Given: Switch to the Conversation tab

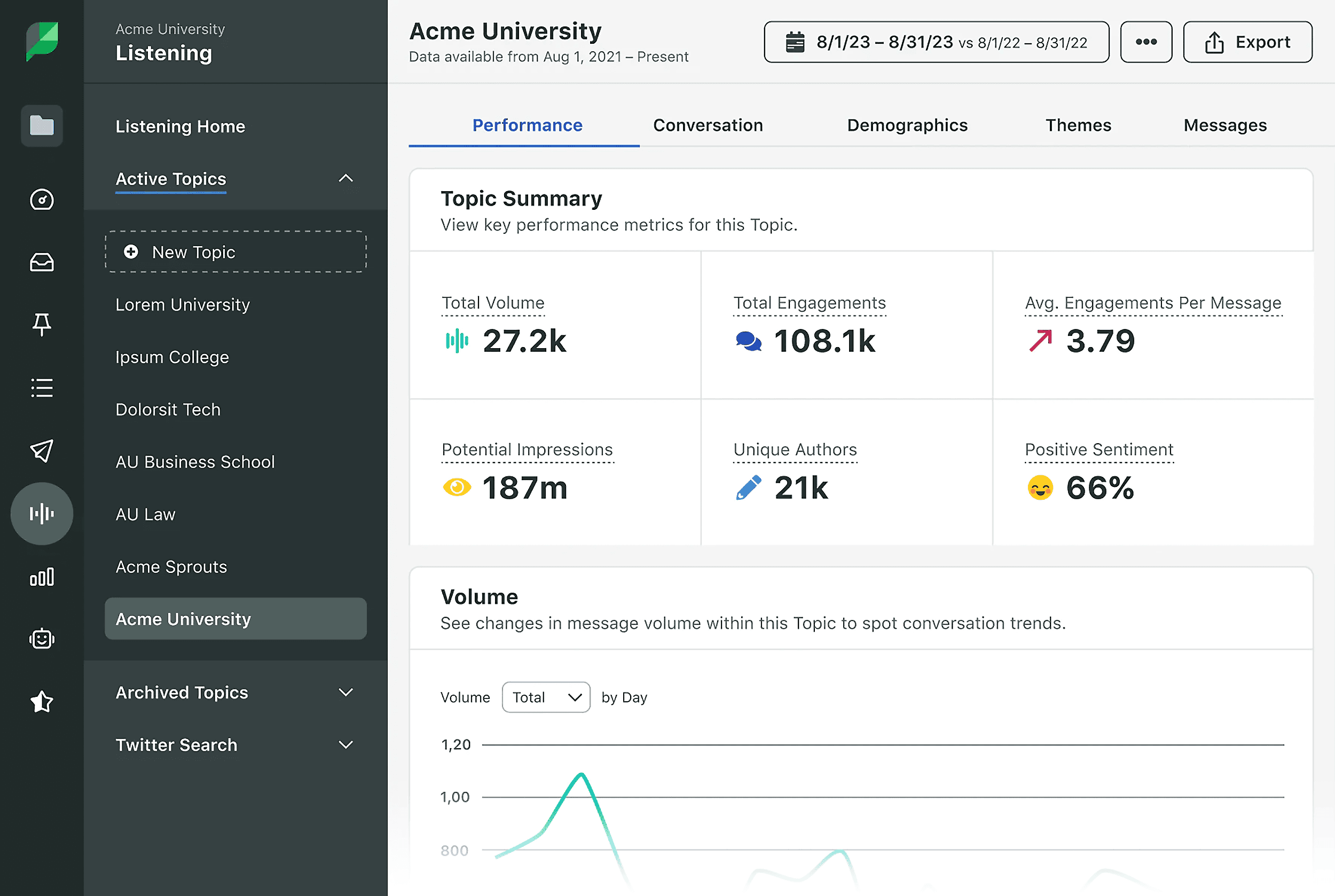Looking at the screenshot, I should click(x=708, y=125).
